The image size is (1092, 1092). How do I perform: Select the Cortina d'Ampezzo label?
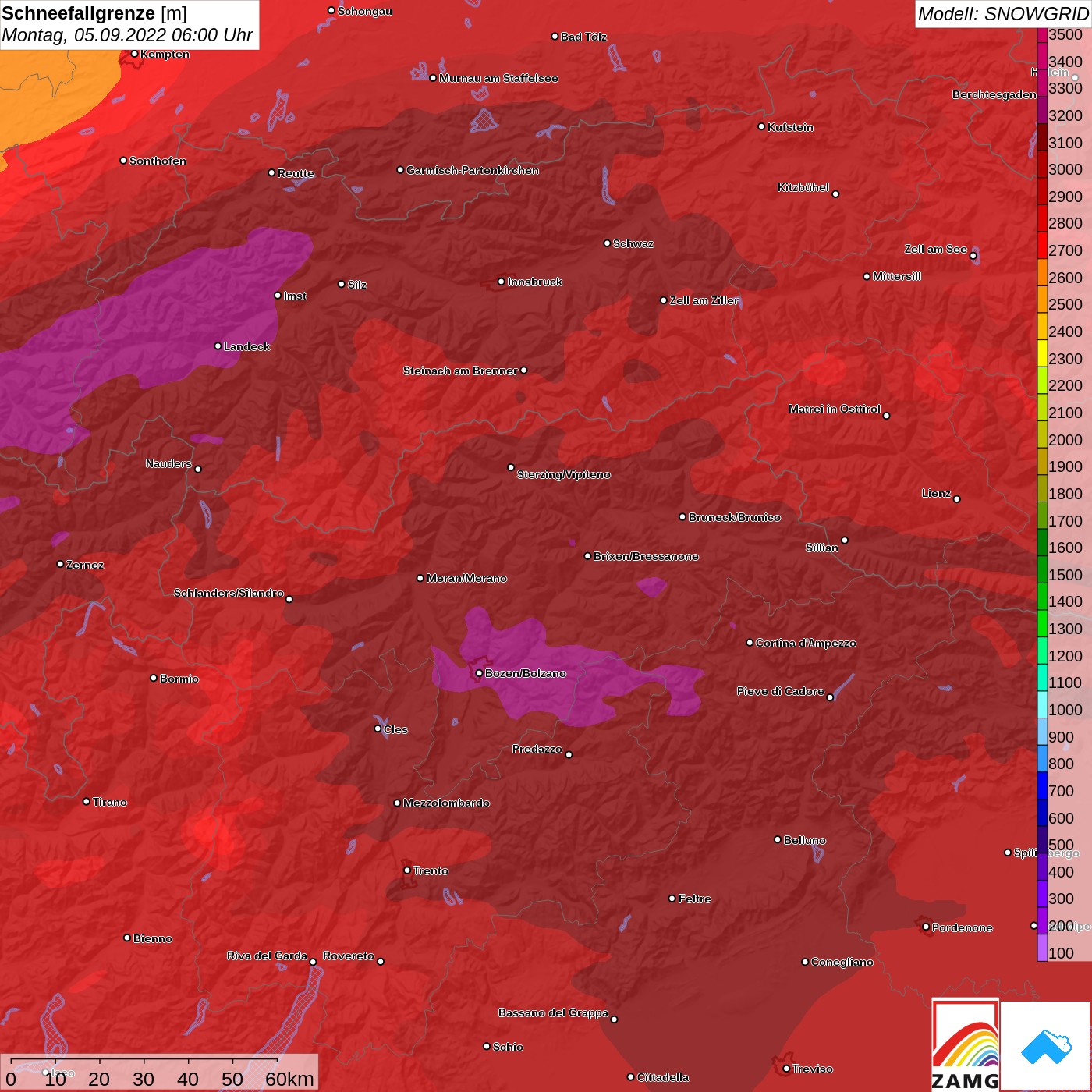(806, 643)
